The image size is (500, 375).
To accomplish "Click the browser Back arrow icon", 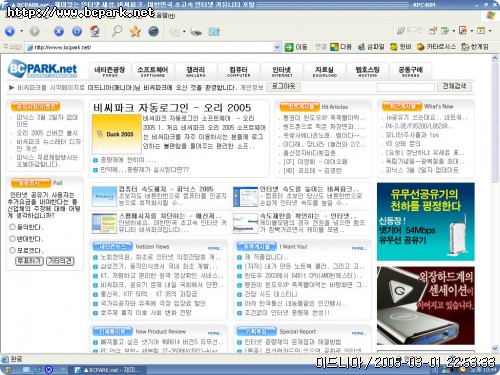I will pos(10,31).
